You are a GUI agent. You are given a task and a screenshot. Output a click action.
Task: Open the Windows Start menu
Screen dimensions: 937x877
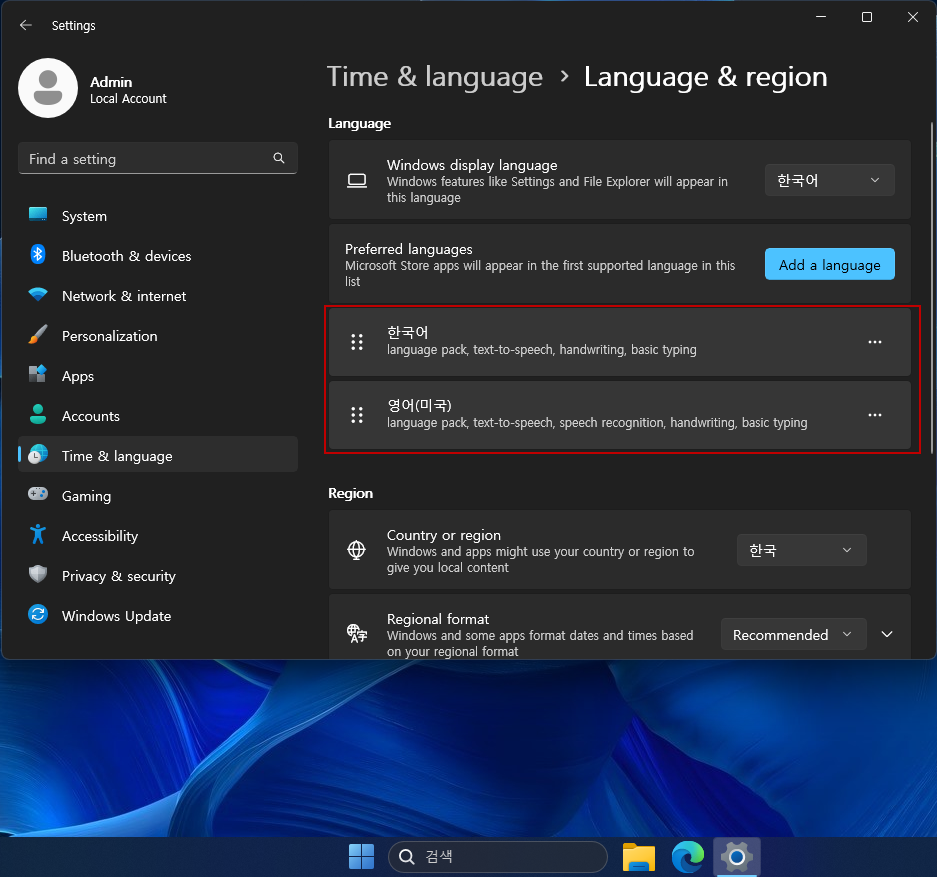pos(362,857)
